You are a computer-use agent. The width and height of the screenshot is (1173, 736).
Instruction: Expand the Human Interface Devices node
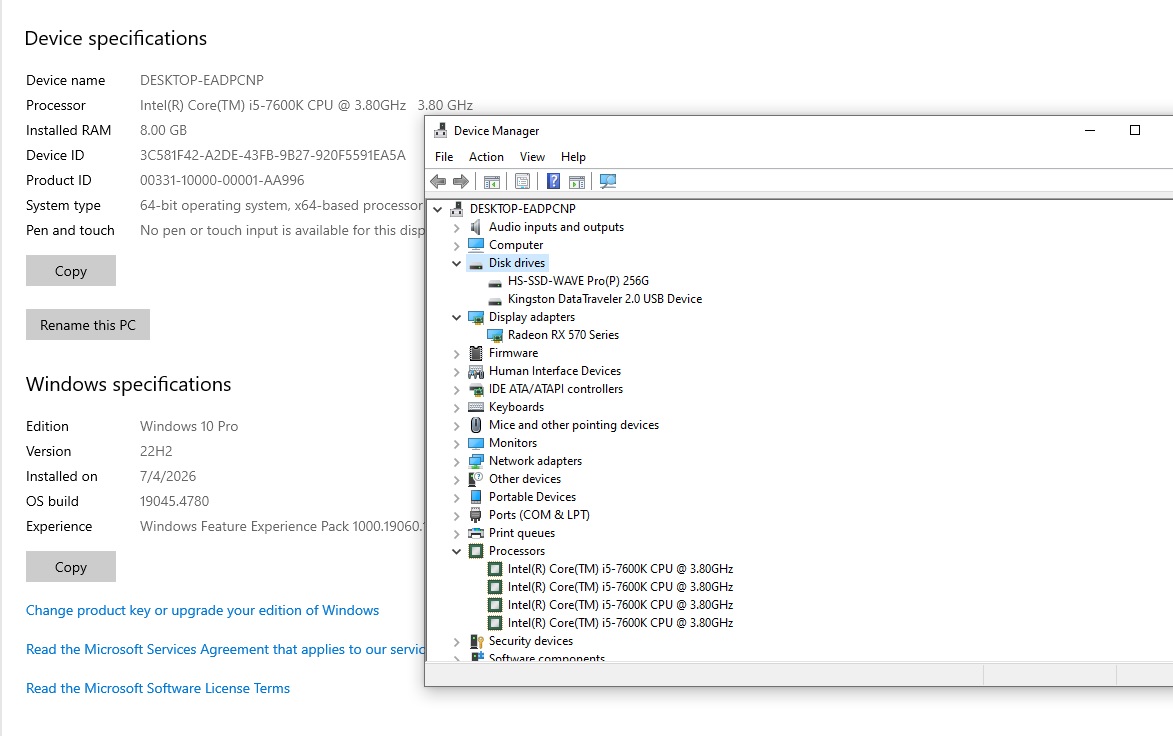point(456,371)
